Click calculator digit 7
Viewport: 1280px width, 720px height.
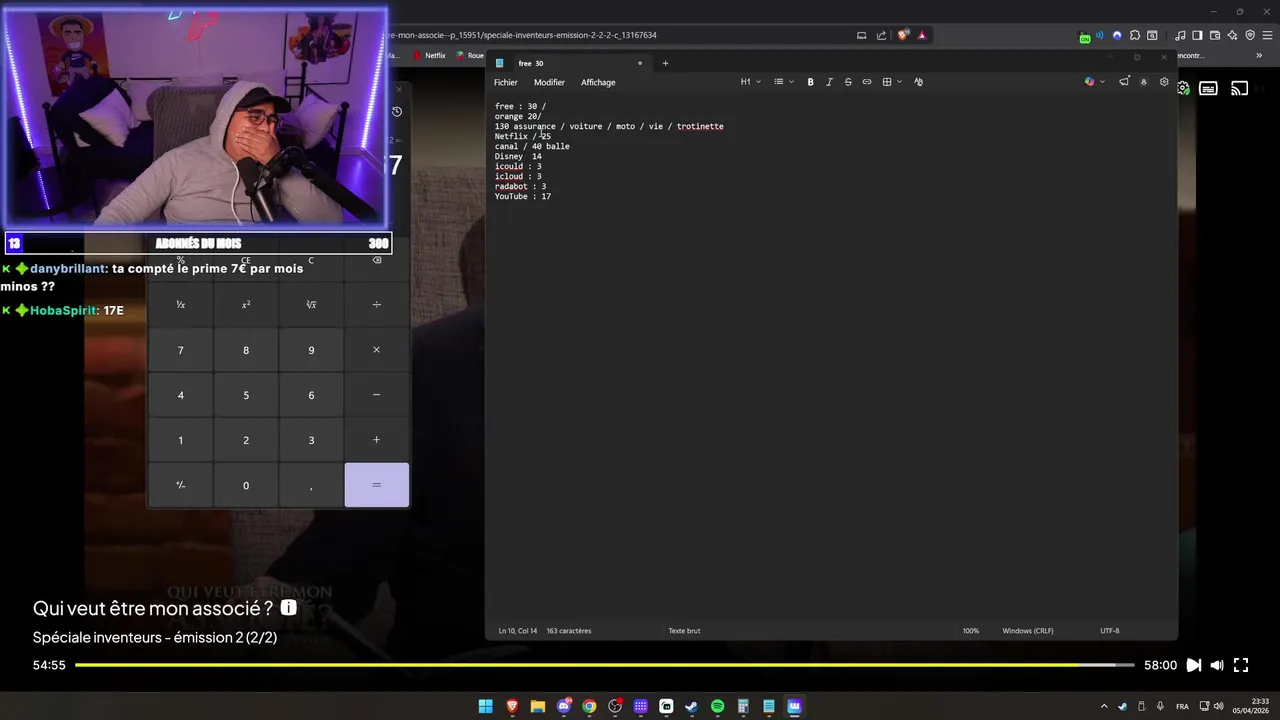click(180, 350)
